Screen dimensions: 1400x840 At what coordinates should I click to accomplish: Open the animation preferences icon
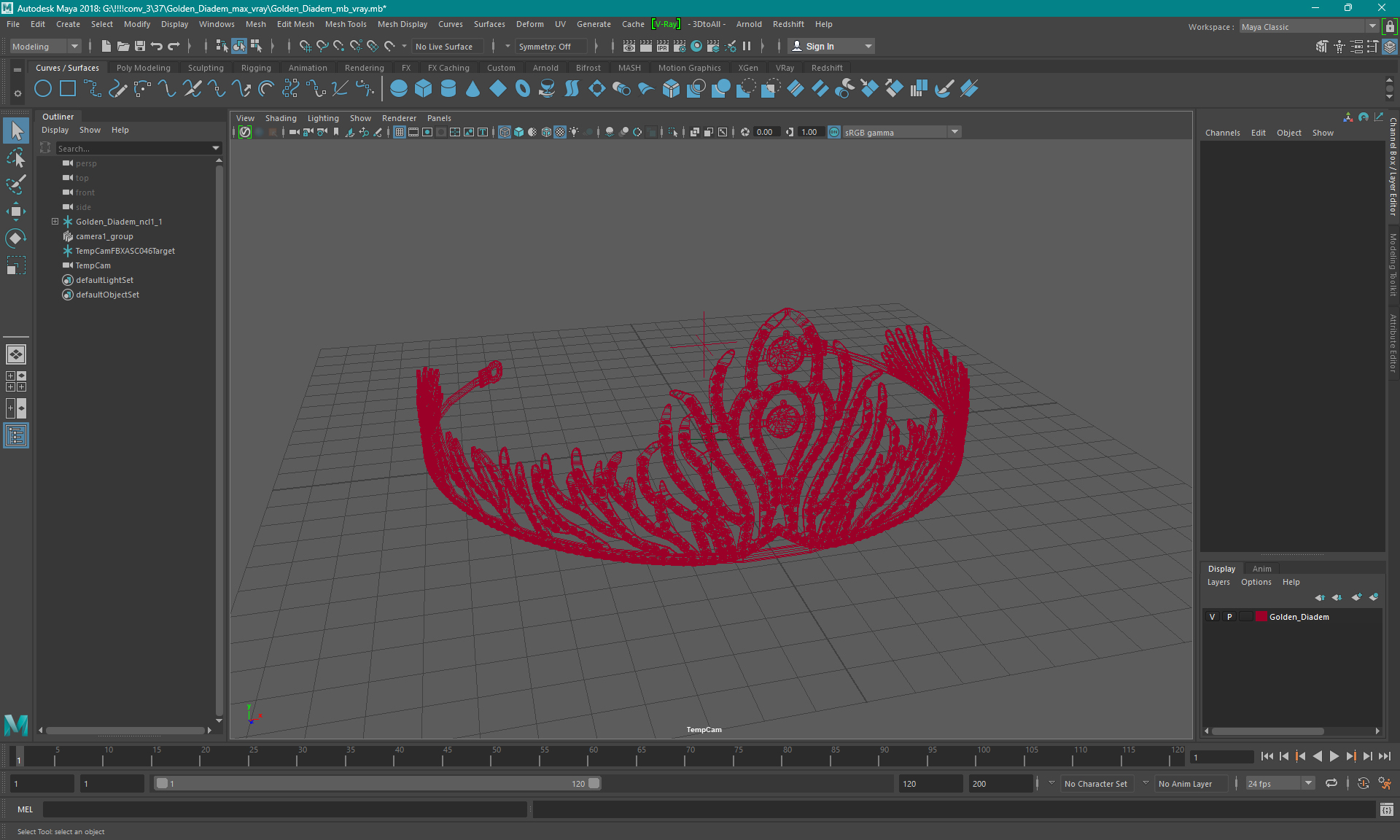(1385, 783)
